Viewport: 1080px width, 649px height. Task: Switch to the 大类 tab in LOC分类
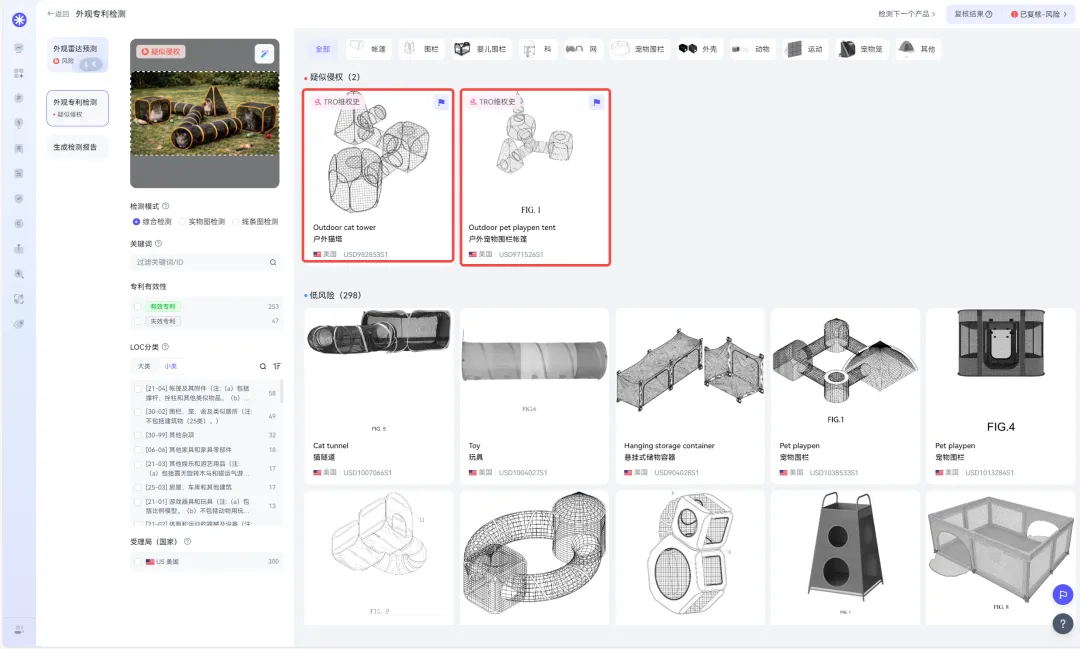(x=144, y=366)
